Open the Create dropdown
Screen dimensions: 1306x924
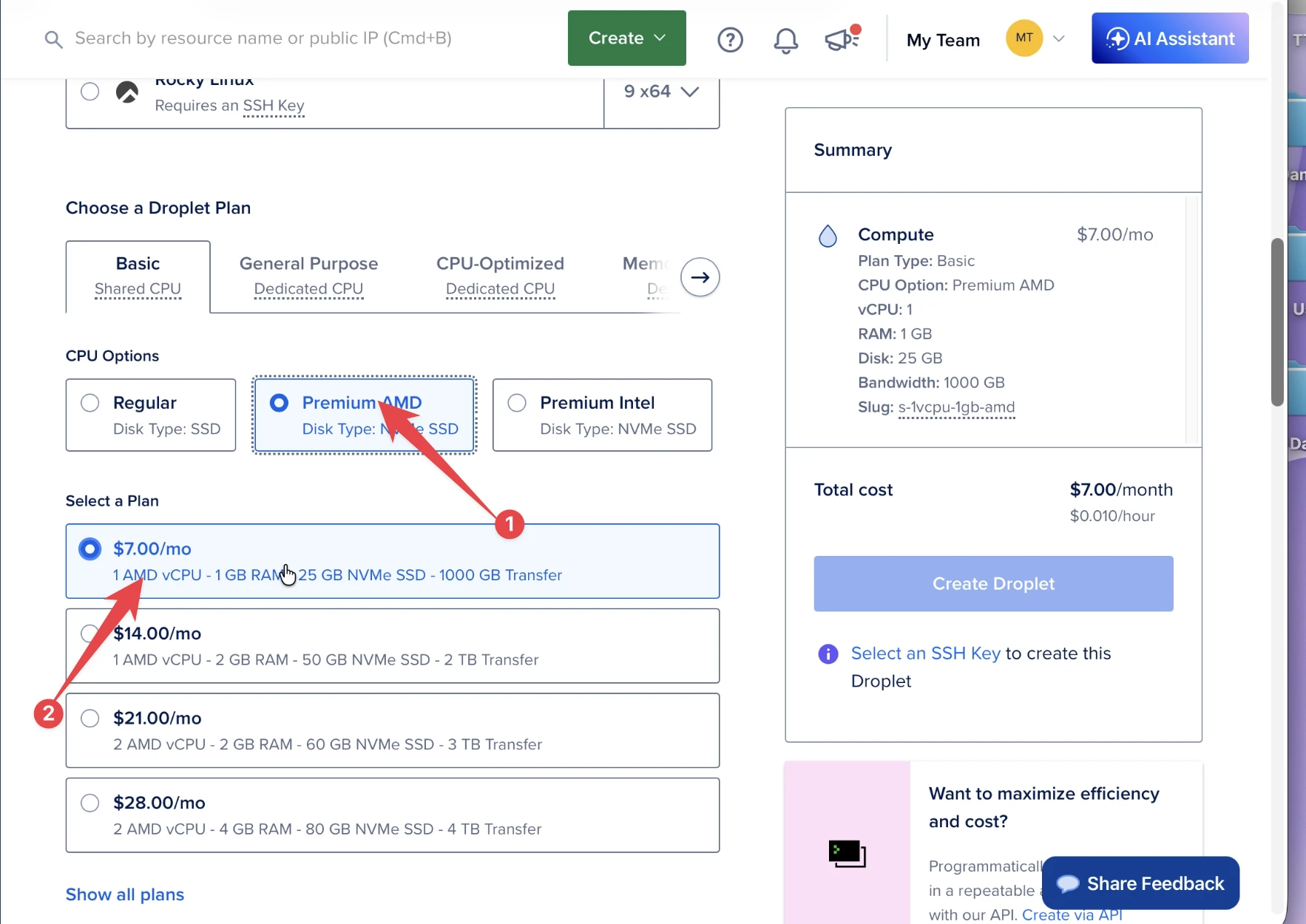tap(627, 38)
